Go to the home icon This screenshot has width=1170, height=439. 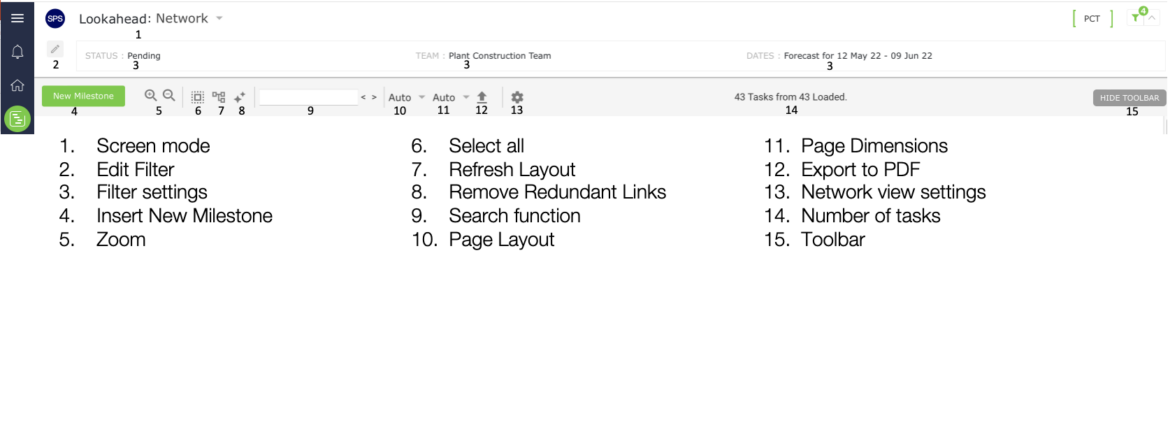point(17,85)
